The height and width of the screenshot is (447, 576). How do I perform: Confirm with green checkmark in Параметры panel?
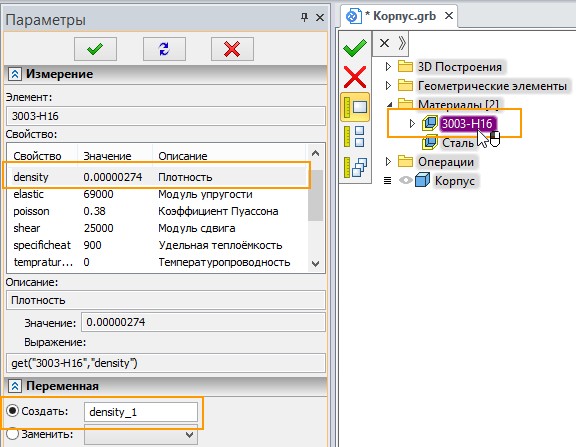pos(95,49)
